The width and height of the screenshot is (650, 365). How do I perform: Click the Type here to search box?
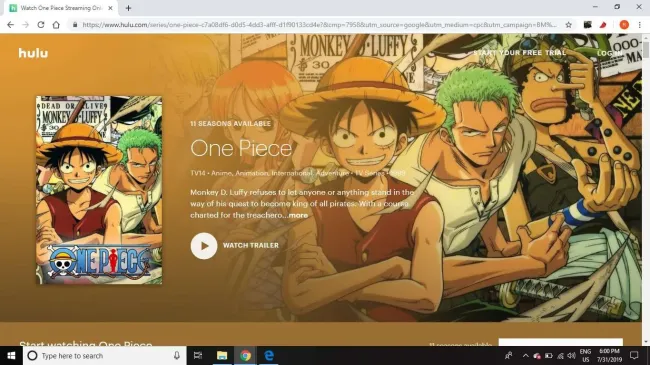coord(104,355)
